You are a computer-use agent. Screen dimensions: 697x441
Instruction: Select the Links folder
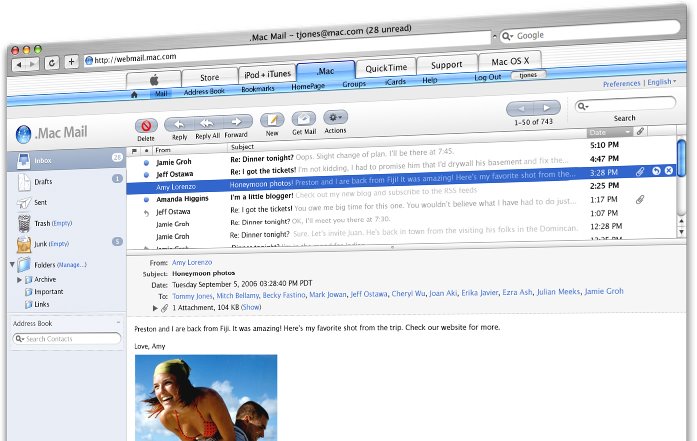42,304
